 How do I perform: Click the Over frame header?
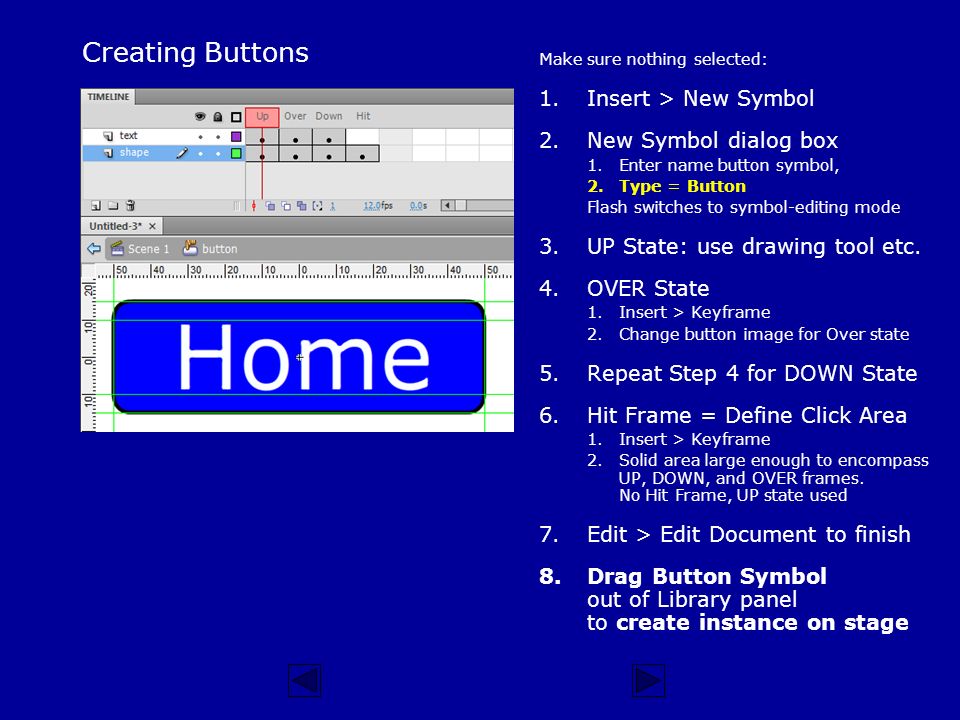[x=295, y=116]
